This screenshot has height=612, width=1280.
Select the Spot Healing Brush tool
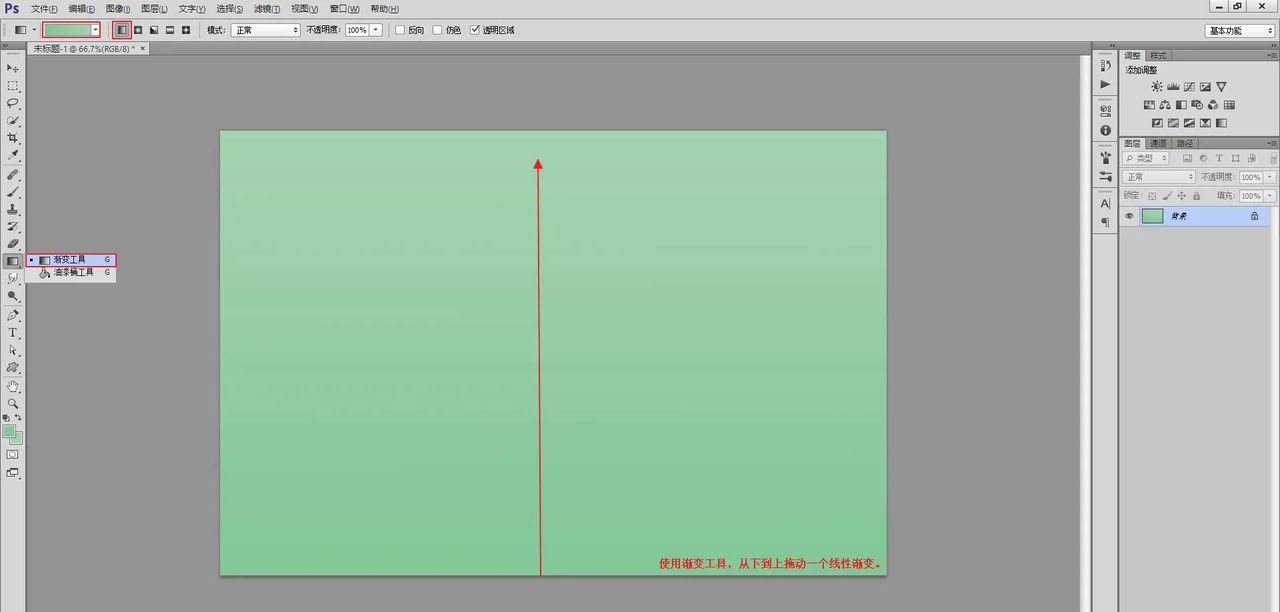(x=13, y=174)
